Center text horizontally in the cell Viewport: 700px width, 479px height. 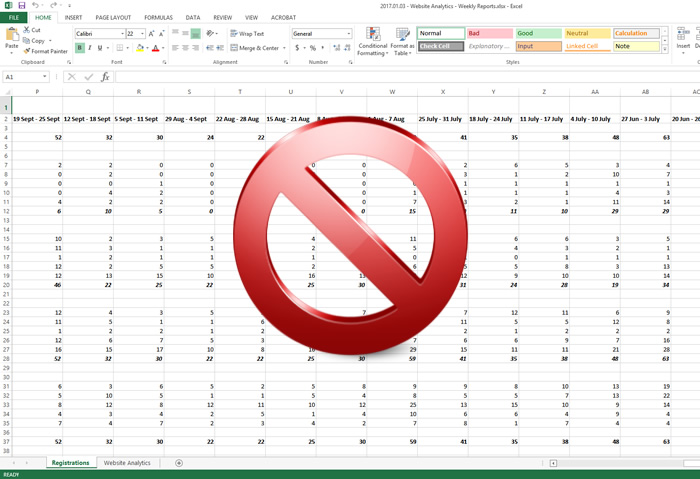click(x=185, y=48)
